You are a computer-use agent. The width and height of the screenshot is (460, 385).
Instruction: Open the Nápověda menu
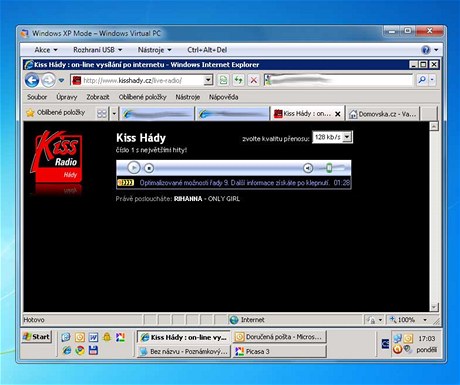[x=223, y=97]
